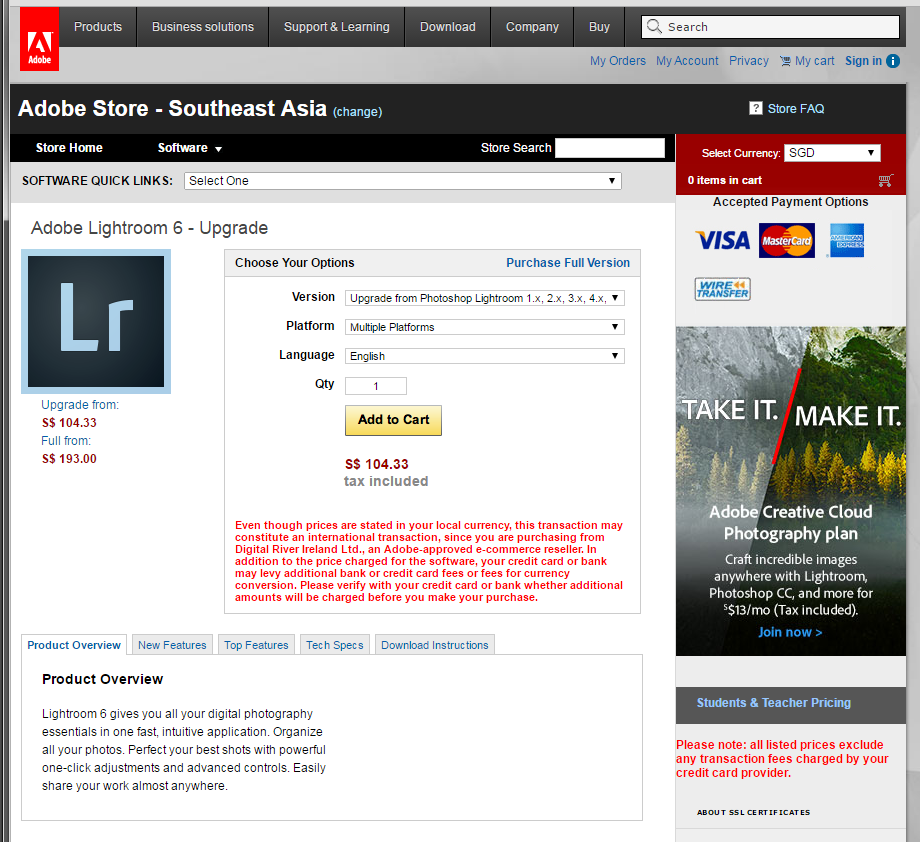This screenshot has width=920, height=842.
Task: Open the Business solutions menu
Action: pyautogui.click(x=203, y=27)
